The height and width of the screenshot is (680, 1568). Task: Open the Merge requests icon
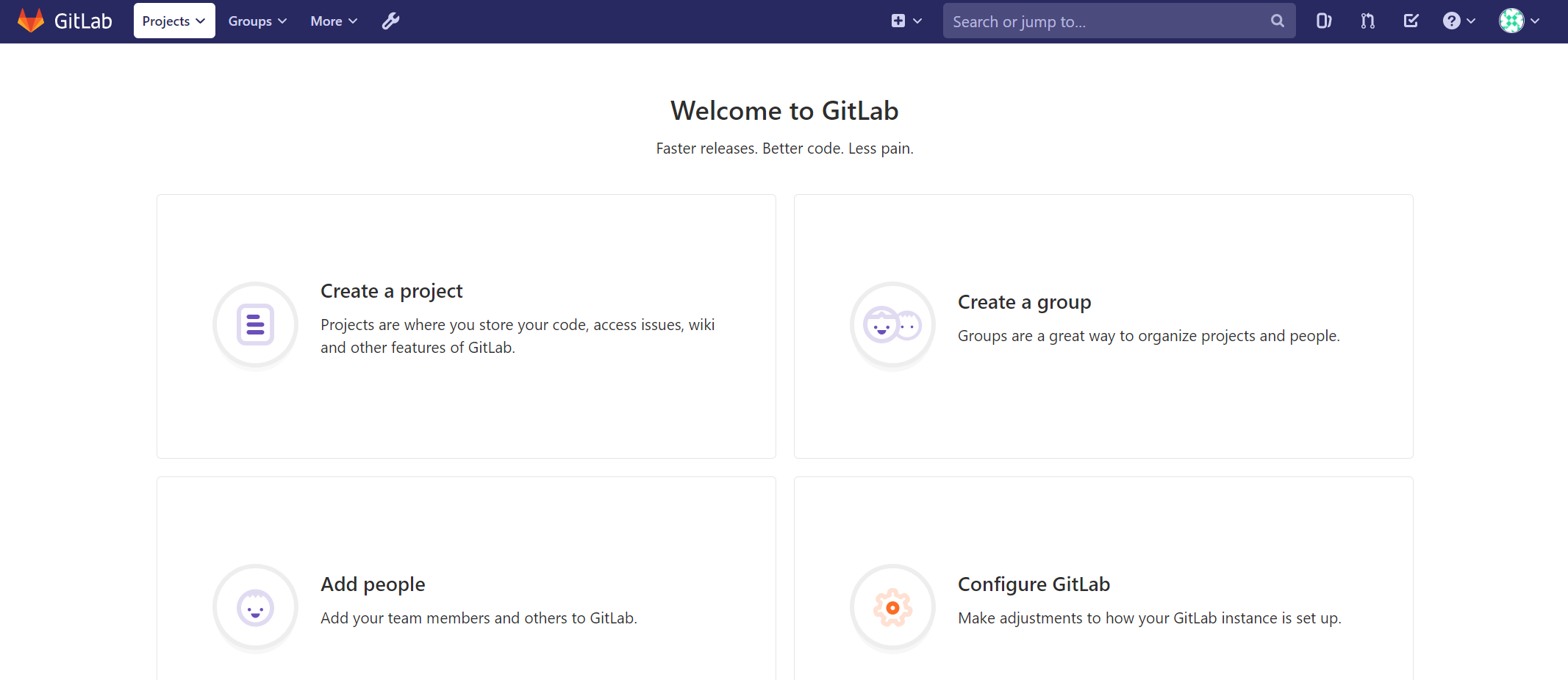[1367, 21]
